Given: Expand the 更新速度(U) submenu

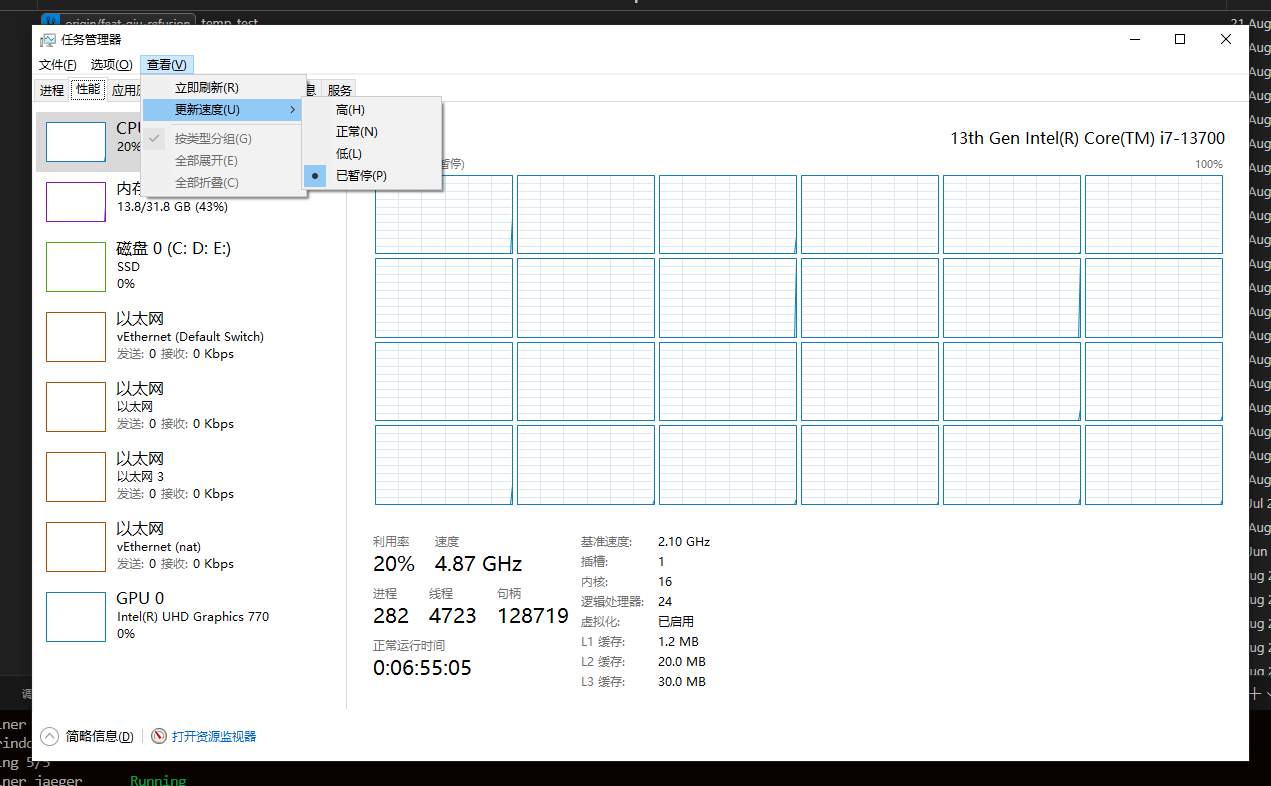Looking at the screenshot, I should 224,110.
